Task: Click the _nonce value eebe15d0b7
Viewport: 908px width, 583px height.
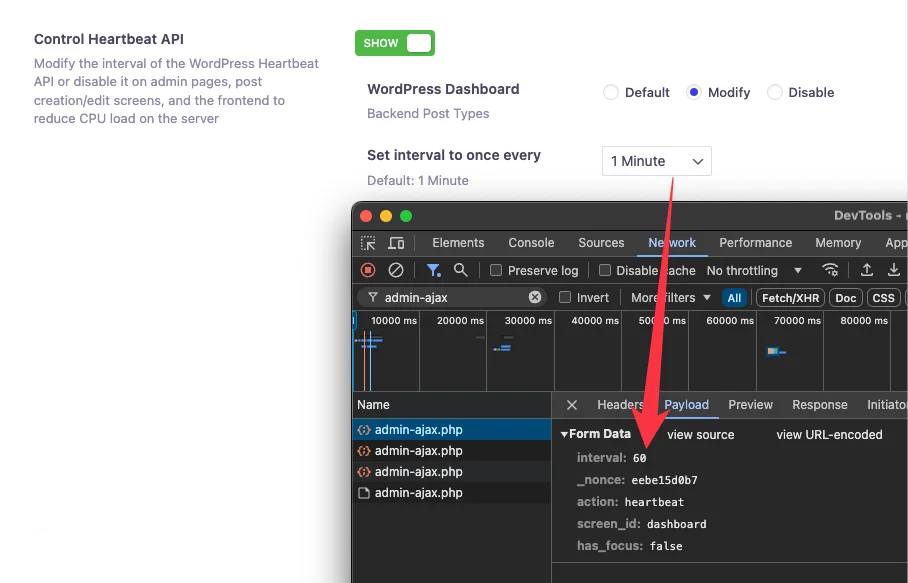Action: point(664,480)
